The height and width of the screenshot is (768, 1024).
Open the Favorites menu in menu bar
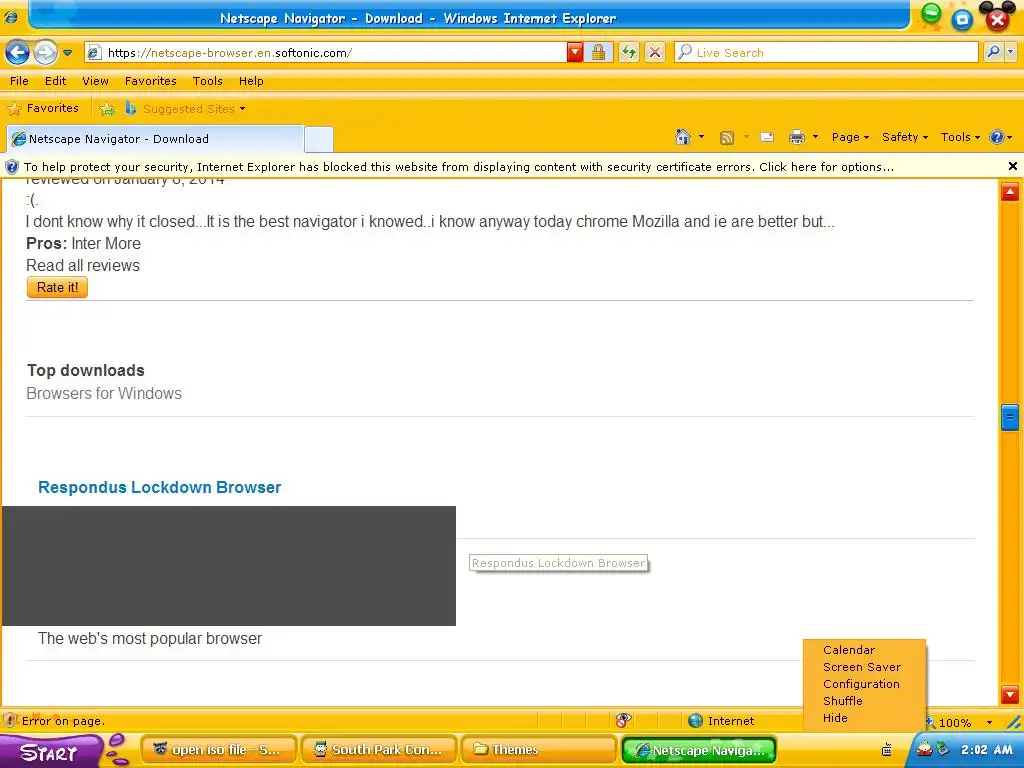pos(151,81)
